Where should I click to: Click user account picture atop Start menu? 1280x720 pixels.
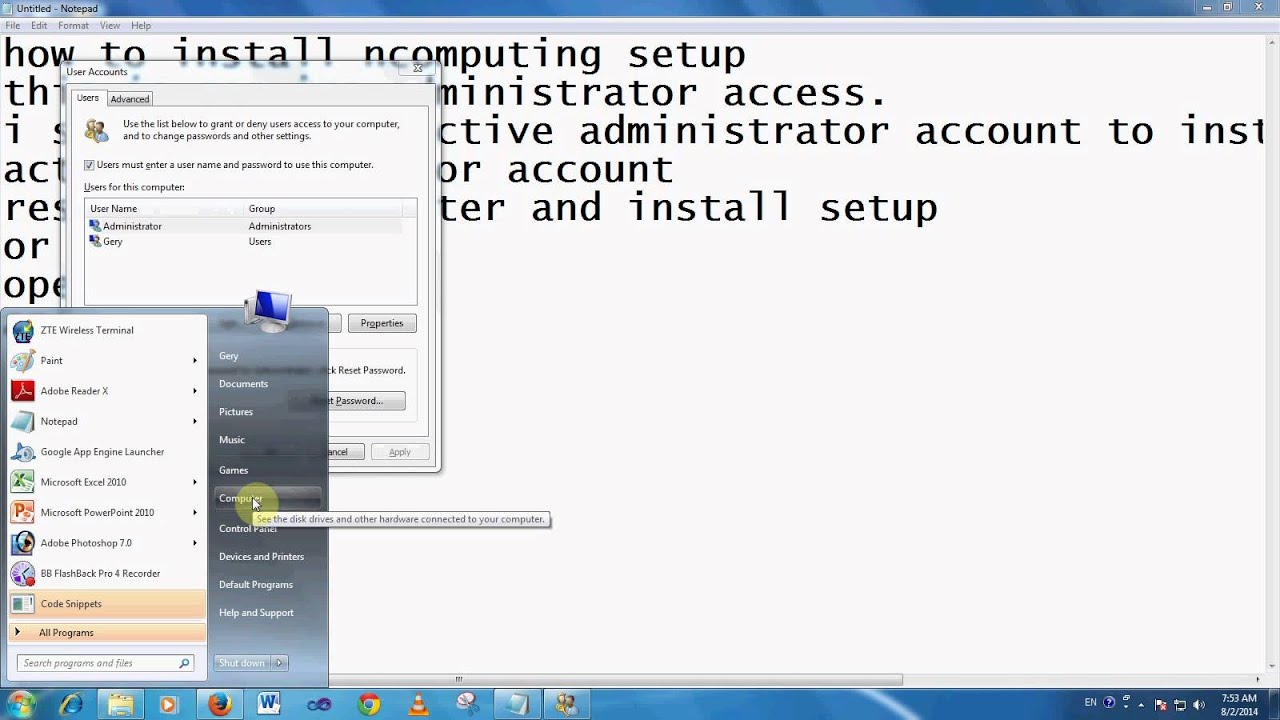(269, 311)
